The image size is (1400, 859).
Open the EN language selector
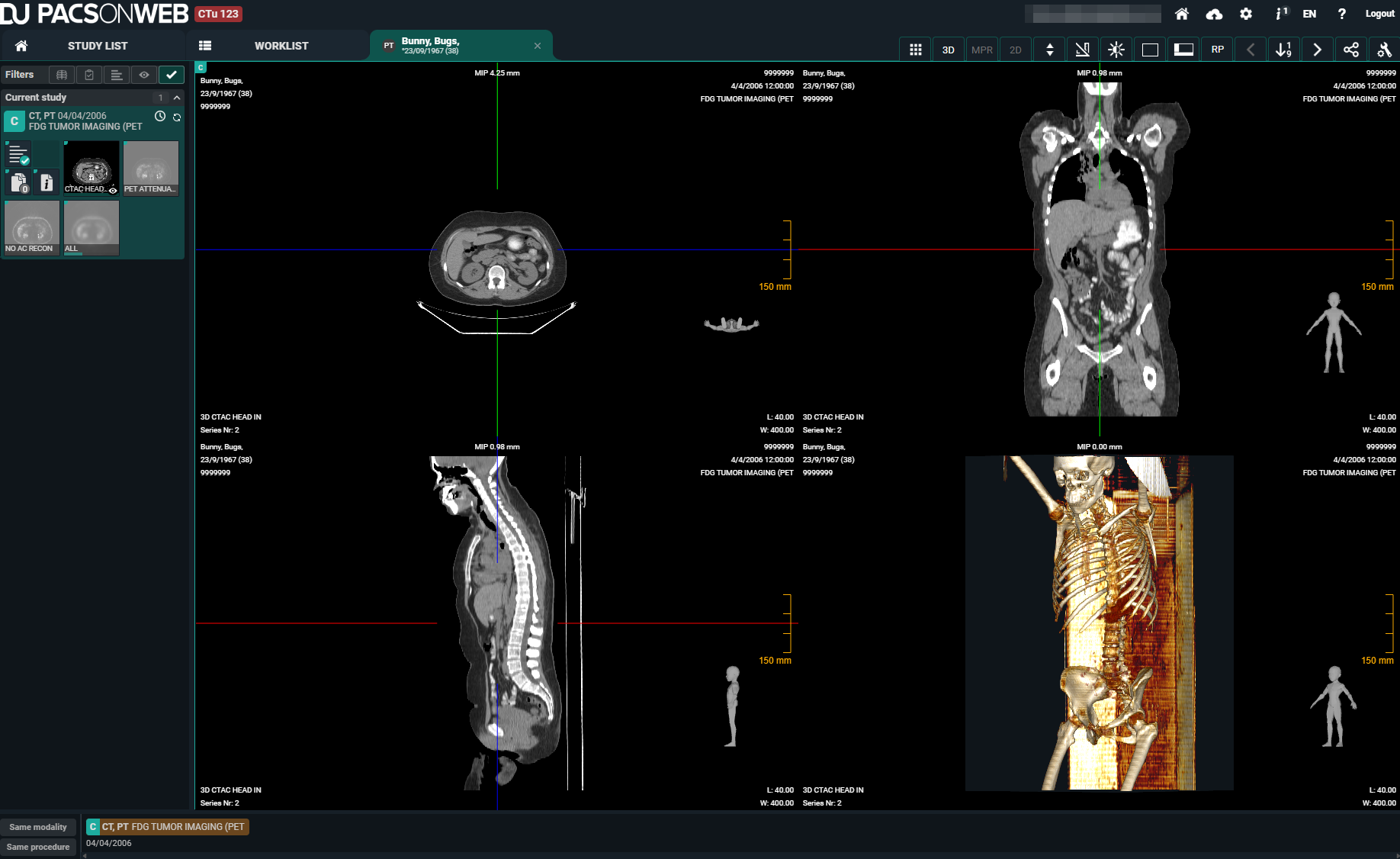coord(1309,14)
